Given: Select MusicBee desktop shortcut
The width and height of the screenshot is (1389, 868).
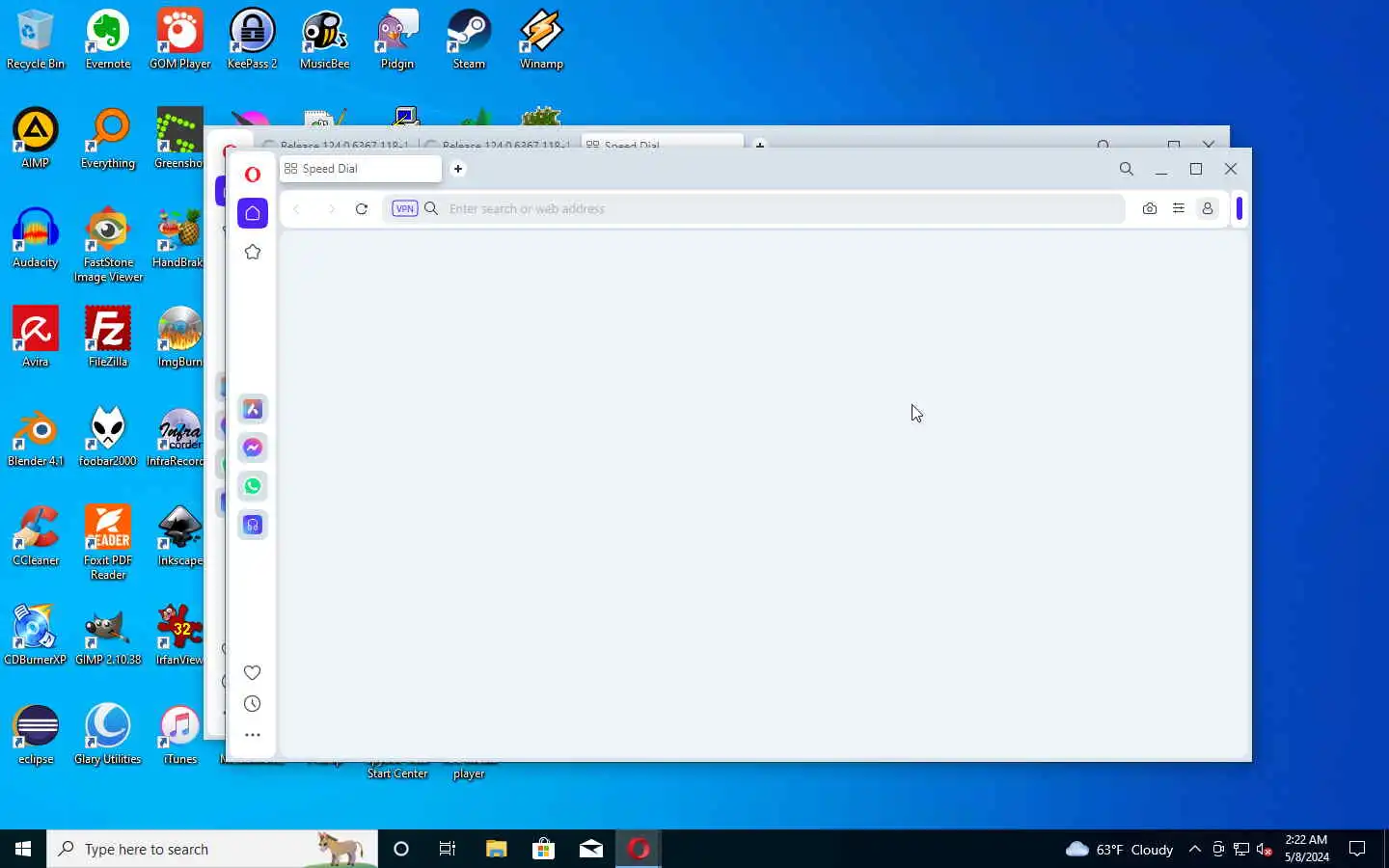Looking at the screenshot, I should point(325,40).
